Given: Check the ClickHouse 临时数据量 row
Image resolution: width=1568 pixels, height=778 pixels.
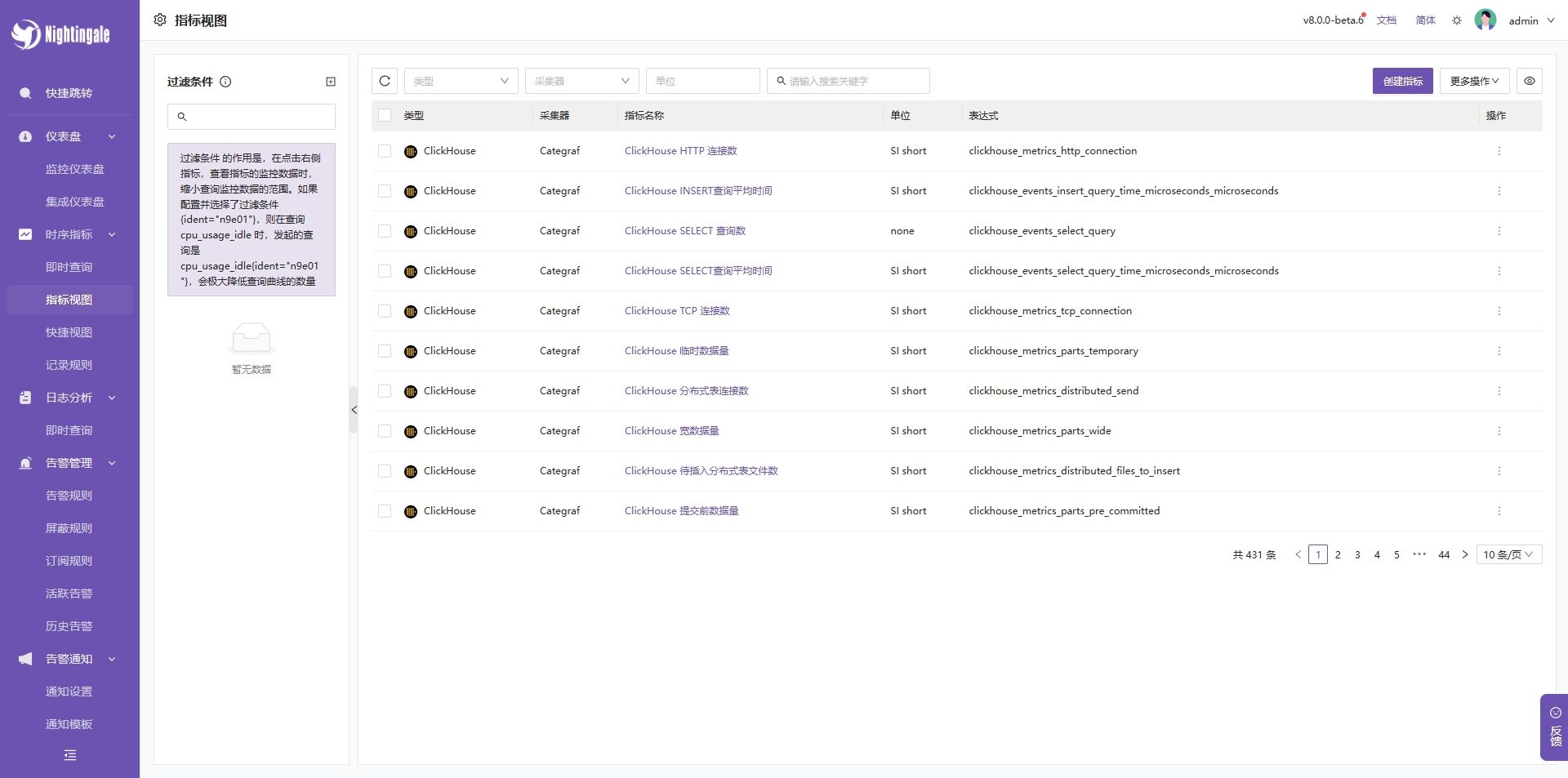Looking at the screenshot, I should (385, 351).
